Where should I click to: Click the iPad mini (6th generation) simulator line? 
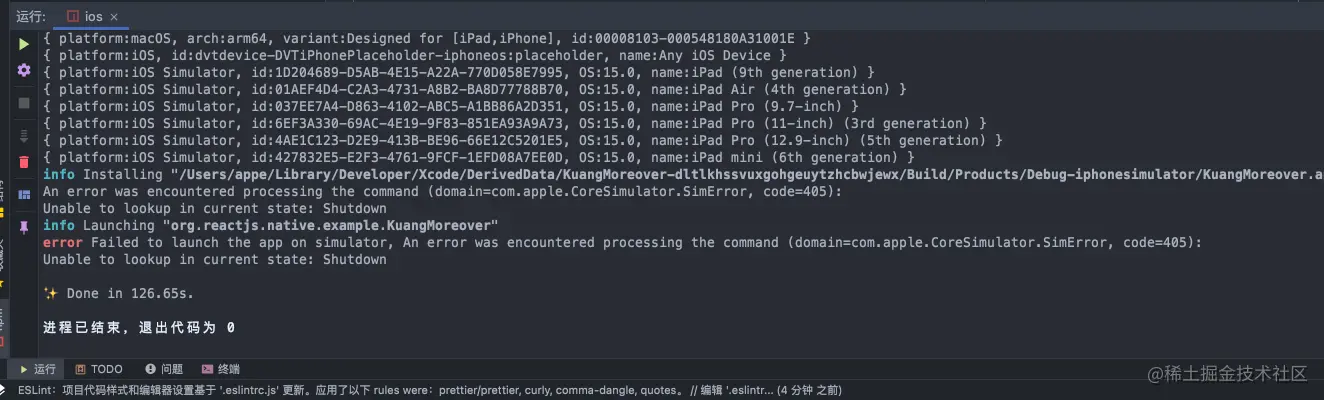click(480, 157)
